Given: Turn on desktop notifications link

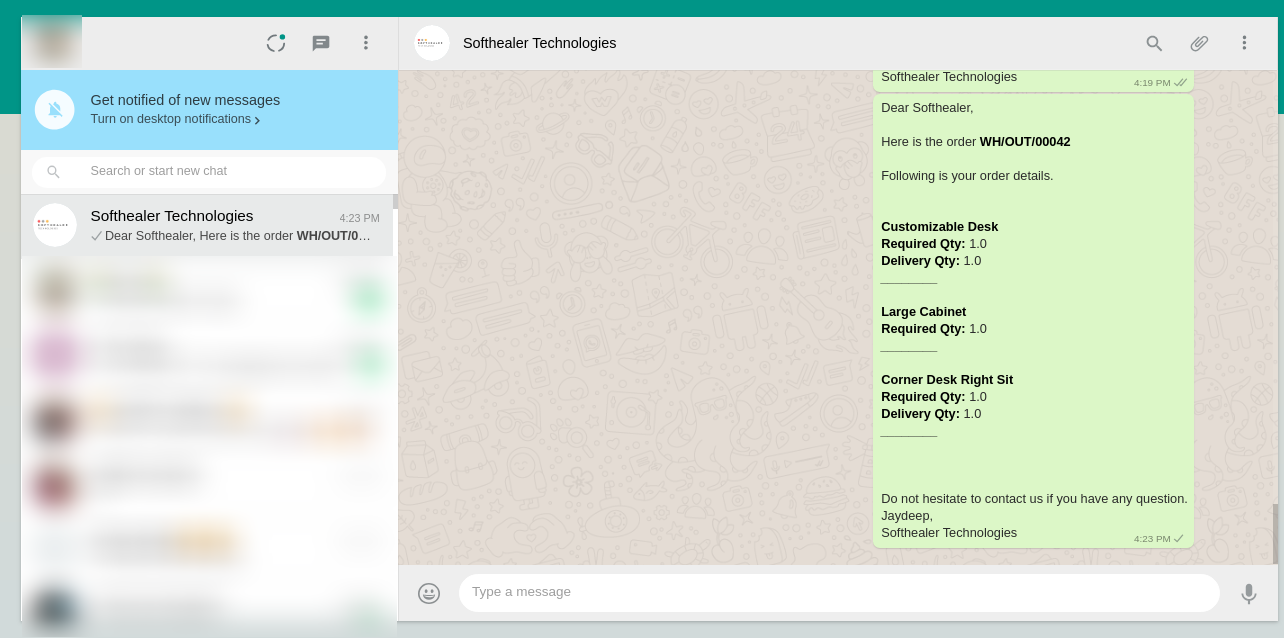Looking at the screenshot, I should pyautogui.click(x=170, y=119).
